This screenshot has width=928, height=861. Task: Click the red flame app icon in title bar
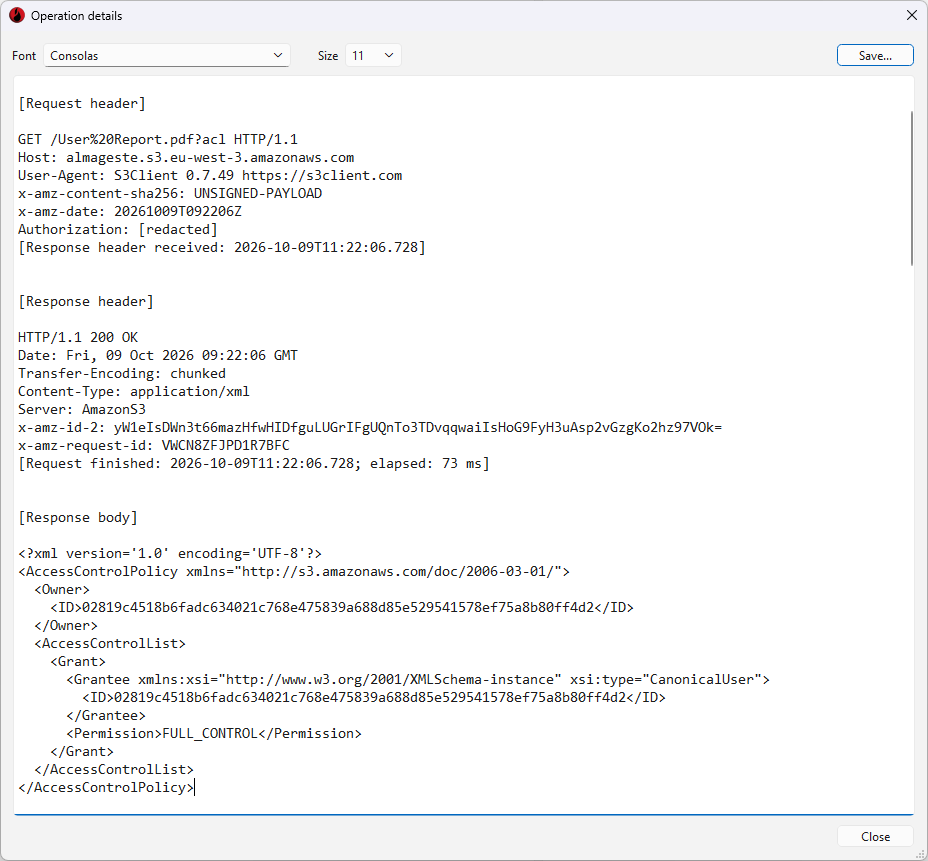pyautogui.click(x=17, y=15)
